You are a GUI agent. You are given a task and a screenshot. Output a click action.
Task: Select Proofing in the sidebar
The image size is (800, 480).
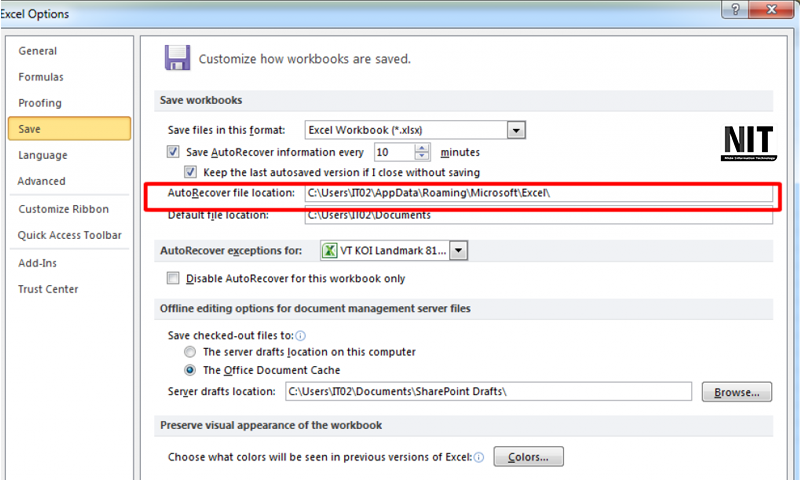pos(40,103)
